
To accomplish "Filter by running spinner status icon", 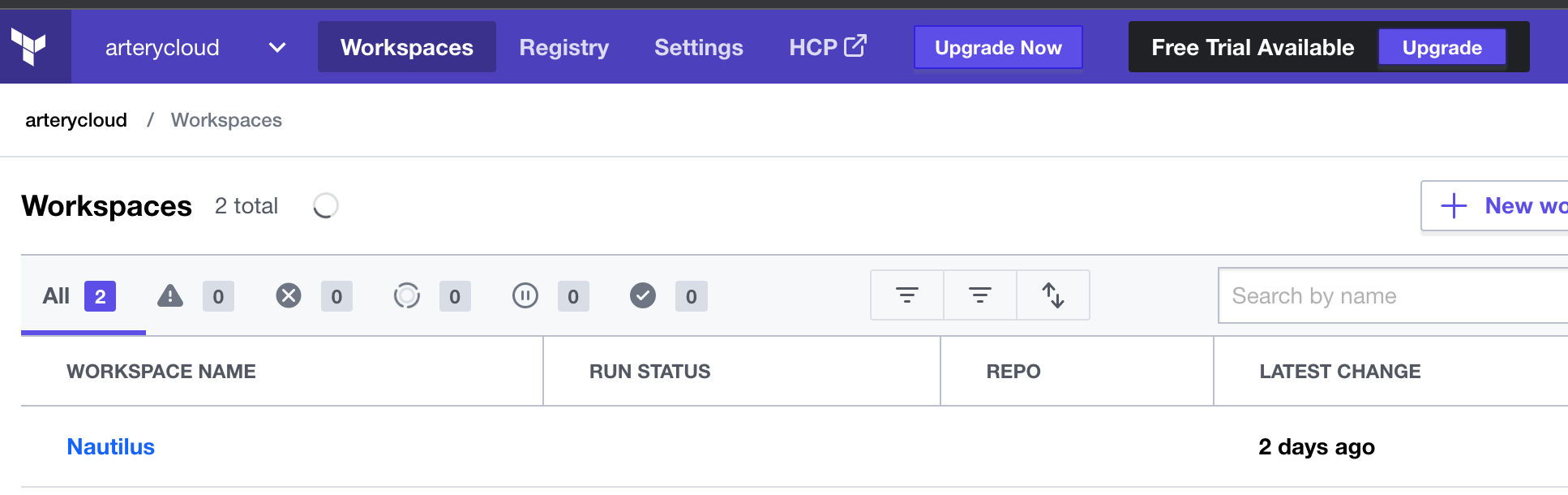I will (407, 296).
